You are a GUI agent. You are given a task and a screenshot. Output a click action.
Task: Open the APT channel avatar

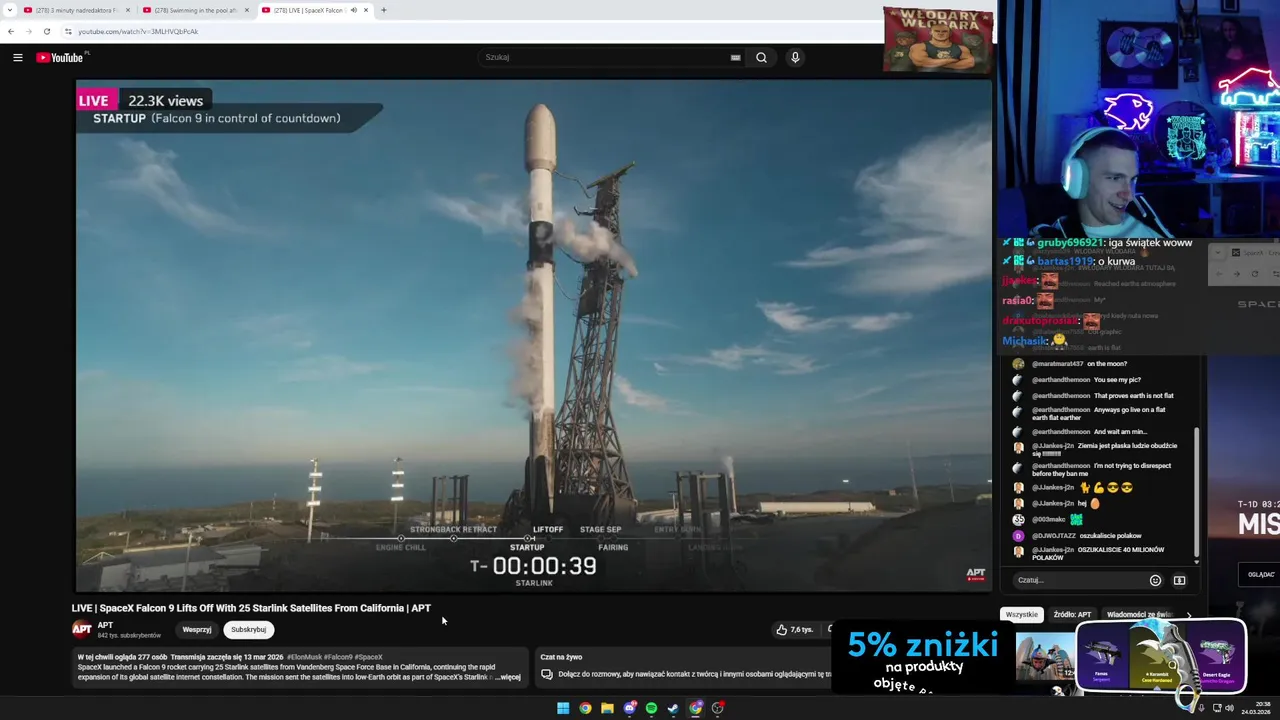[x=82, y=629]
